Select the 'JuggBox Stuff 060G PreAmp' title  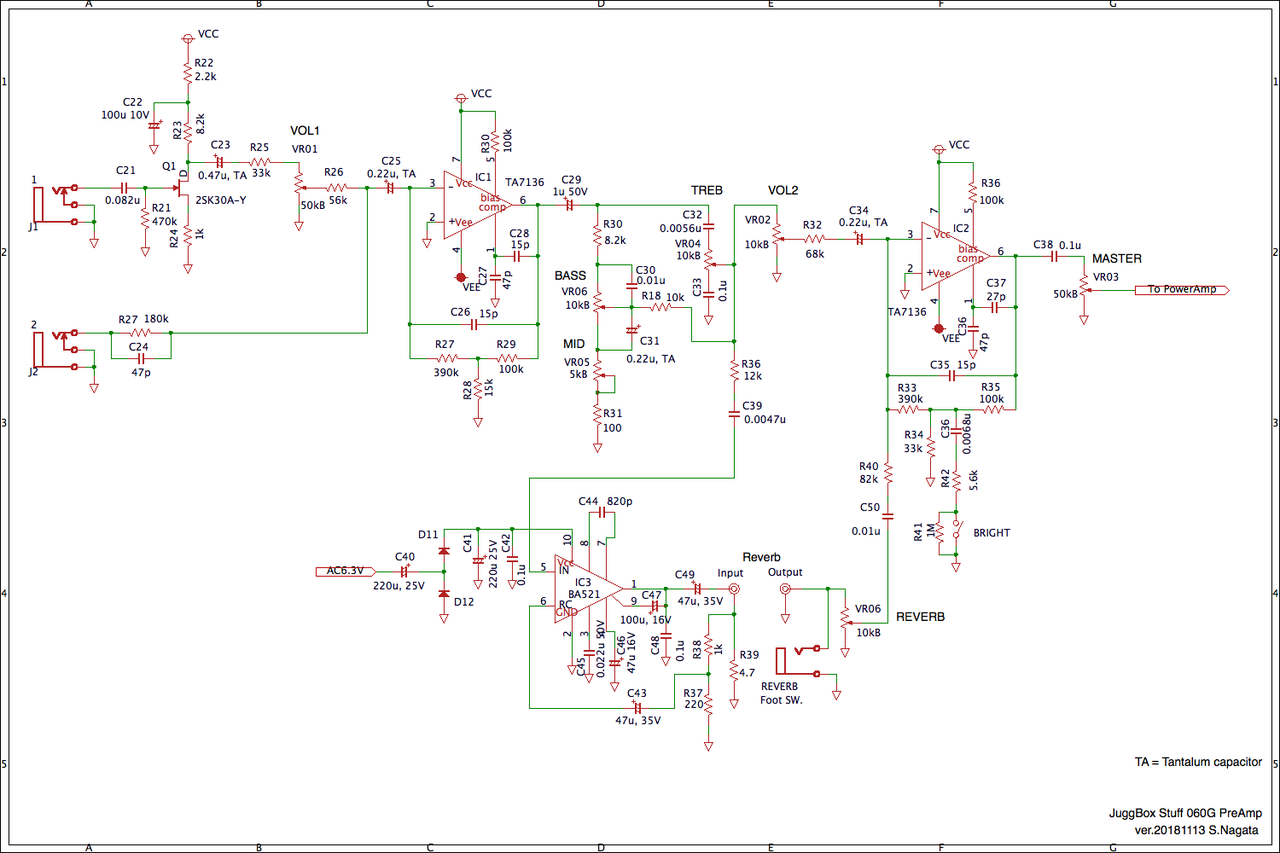[x=1187, y=814]
